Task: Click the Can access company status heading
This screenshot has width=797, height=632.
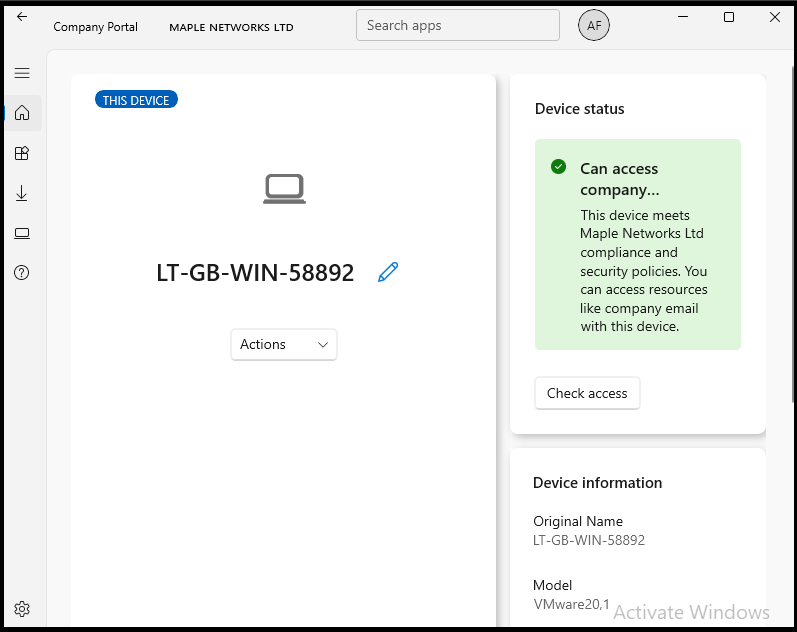Action: coord(619,179)
